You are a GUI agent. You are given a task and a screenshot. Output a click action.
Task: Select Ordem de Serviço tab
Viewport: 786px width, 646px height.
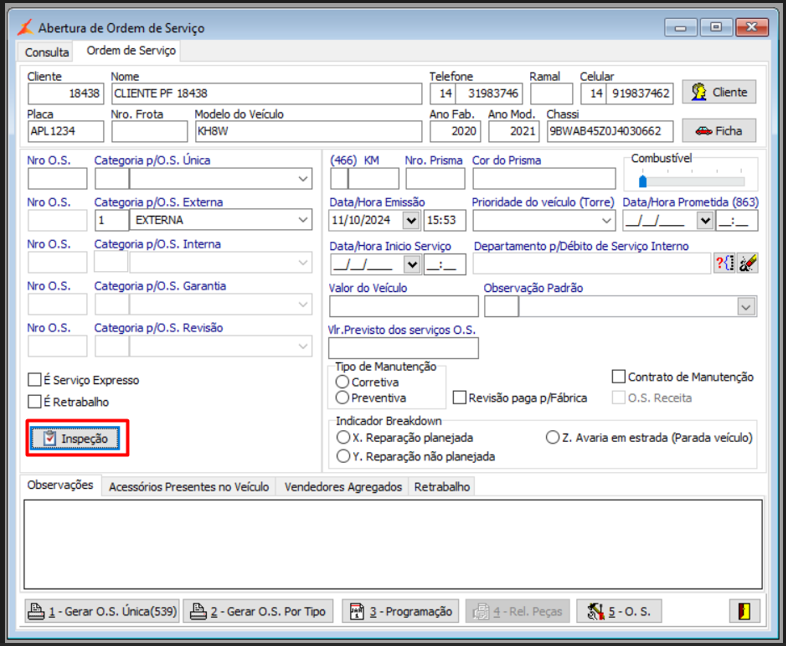tap(131, 51)
